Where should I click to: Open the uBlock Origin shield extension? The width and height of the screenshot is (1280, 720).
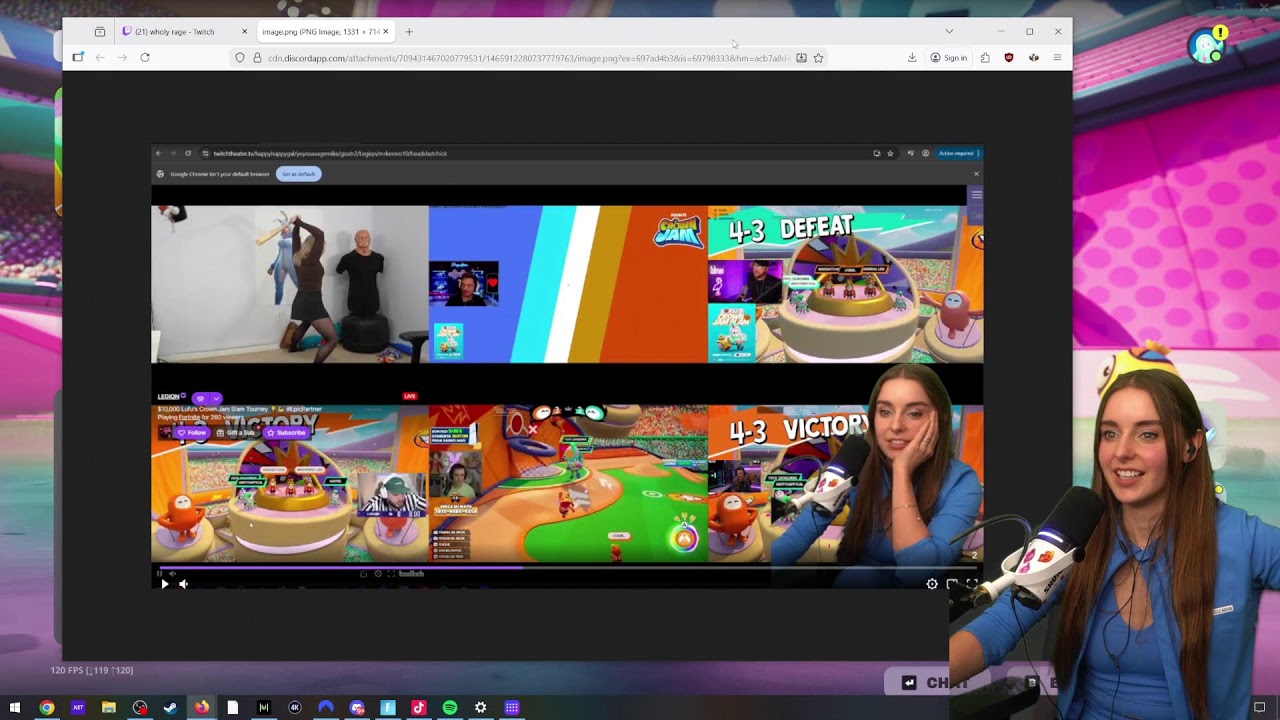click(1008, 58)
